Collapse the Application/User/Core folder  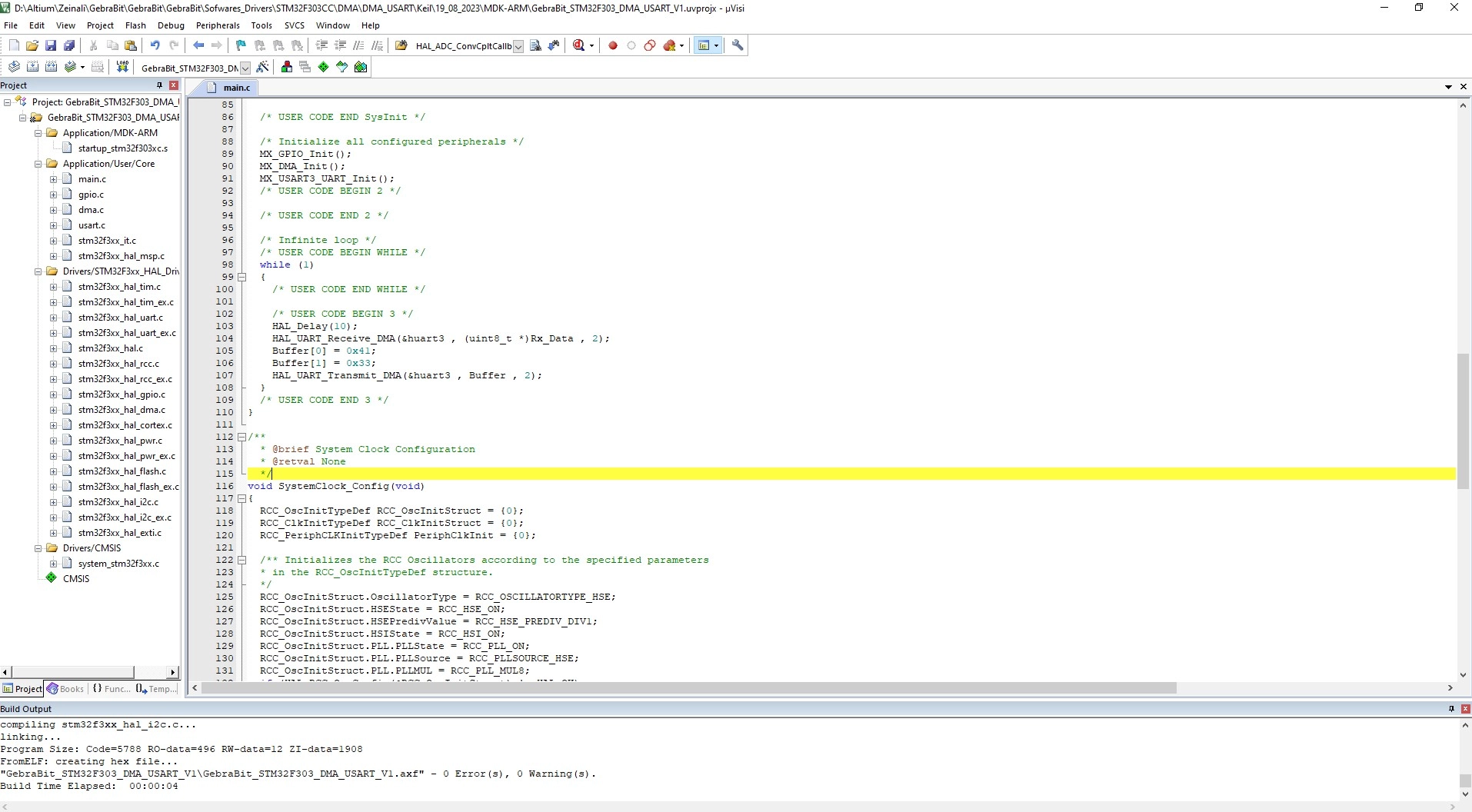point(38,164)
